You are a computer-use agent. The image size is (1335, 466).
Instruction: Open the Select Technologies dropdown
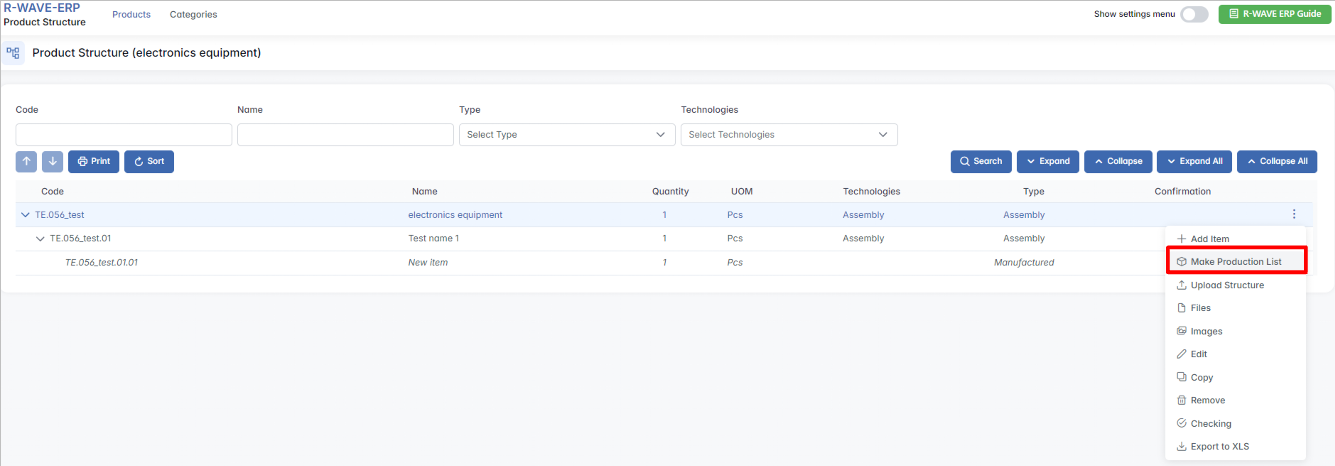coord(788,135)
